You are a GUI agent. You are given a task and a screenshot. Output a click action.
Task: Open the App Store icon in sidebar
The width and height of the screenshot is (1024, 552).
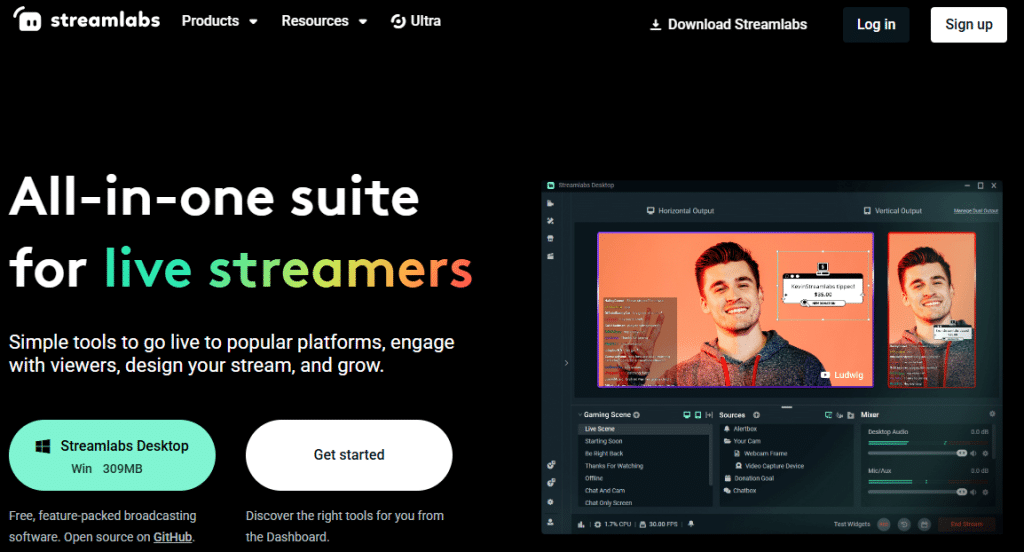pos(551,238)
